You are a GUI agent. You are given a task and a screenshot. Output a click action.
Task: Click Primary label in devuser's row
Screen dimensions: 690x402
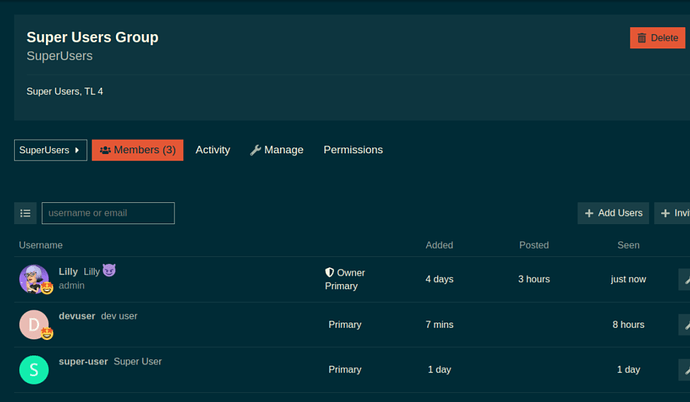point(345,325)
